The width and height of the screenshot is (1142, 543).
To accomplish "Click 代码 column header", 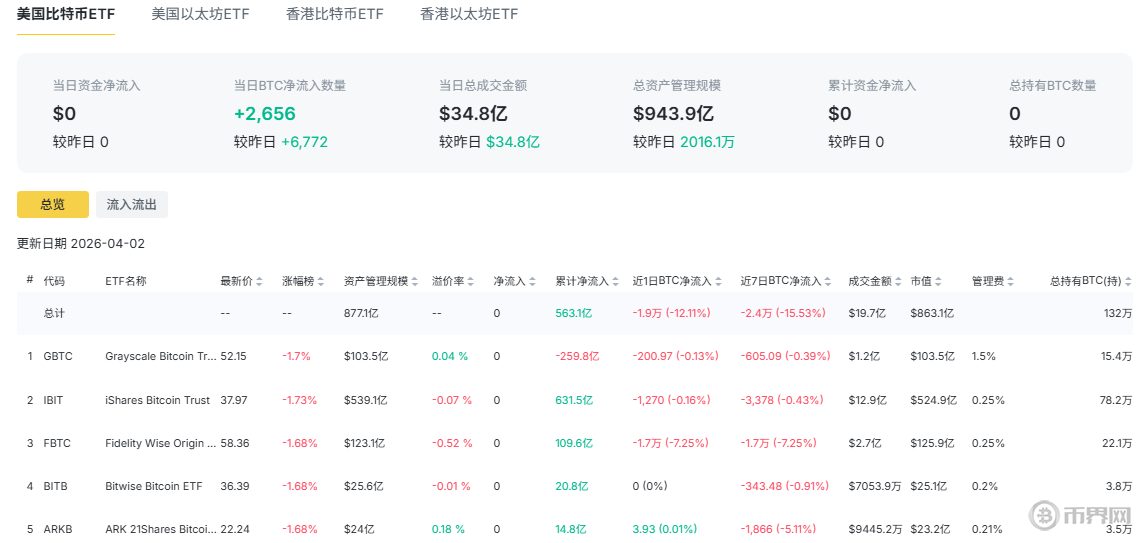I will point(54,282).
